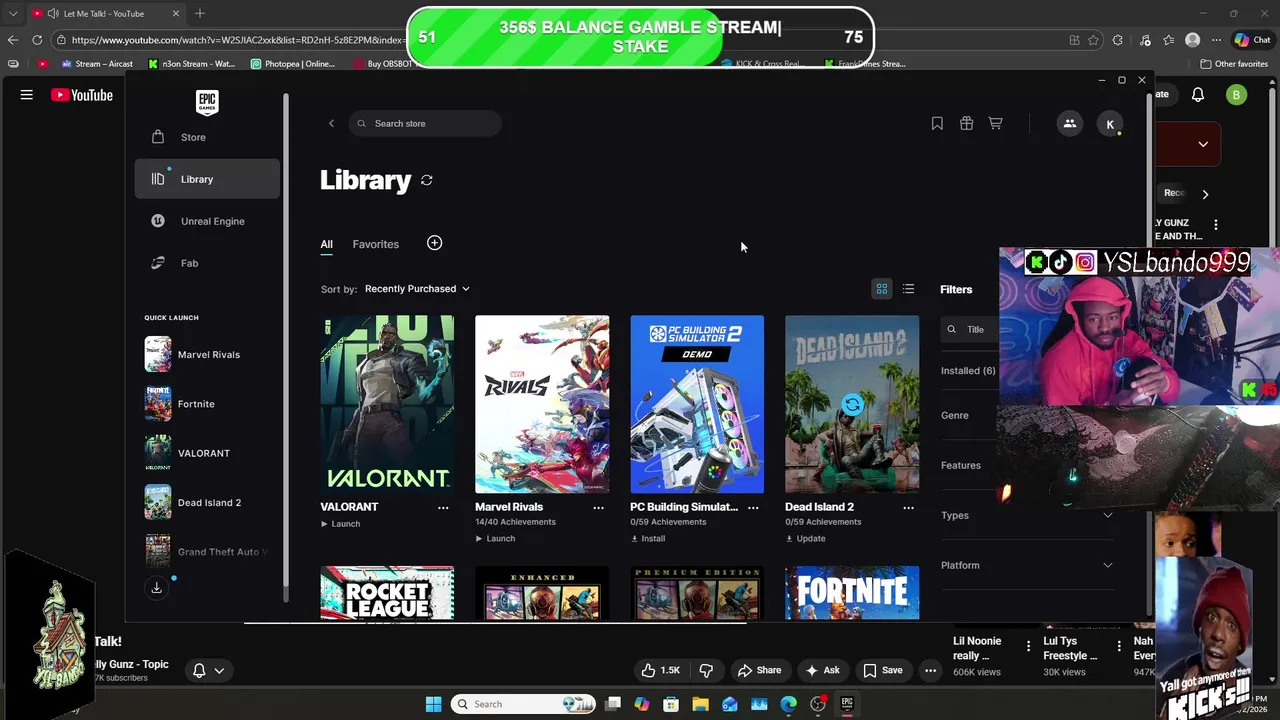Open the Recently Purchased sort dropdown
This screenshot has height=720, width=1280.
tap(417, 288)
